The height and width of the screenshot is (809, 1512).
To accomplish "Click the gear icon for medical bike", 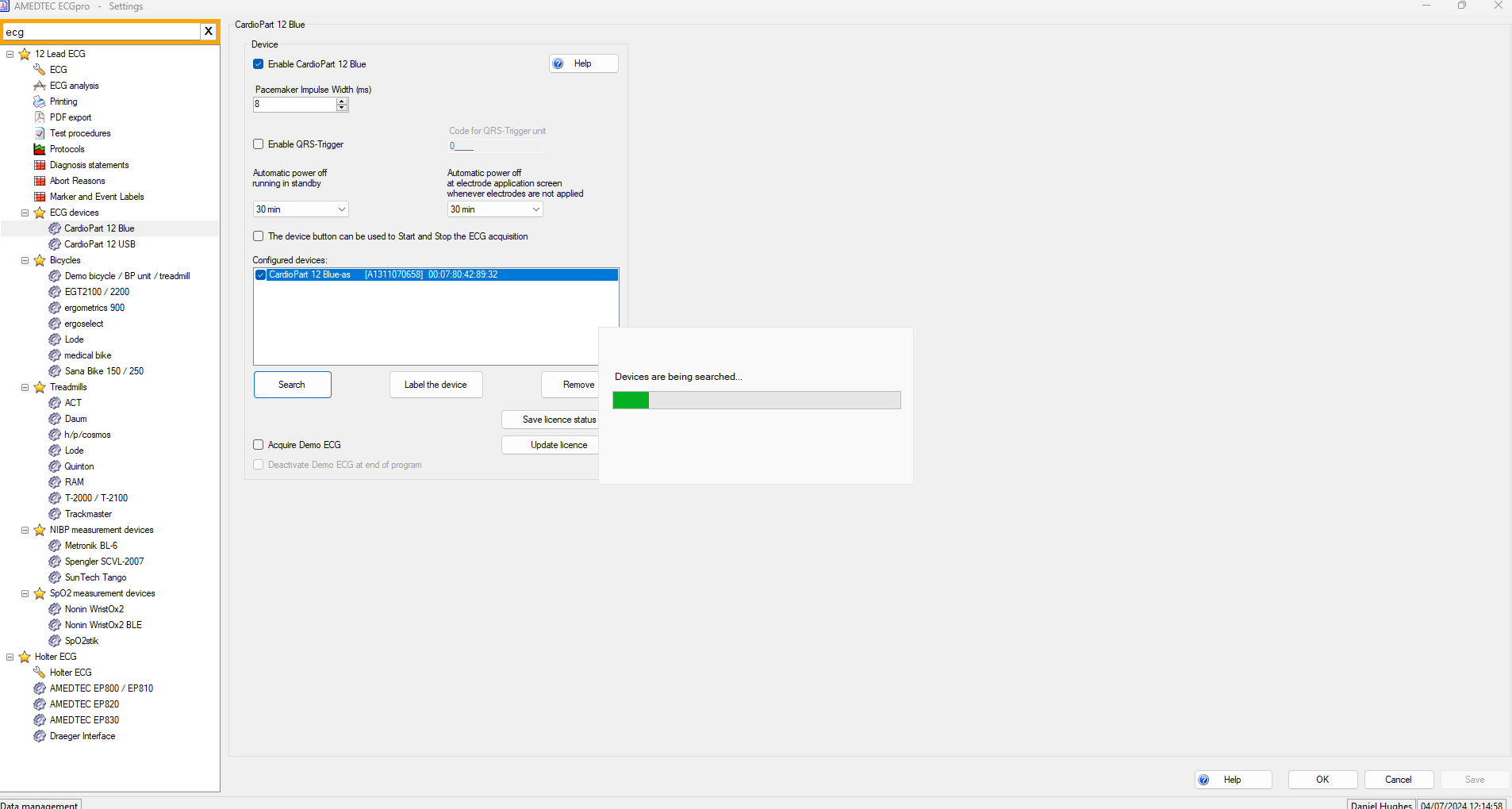I will [x=55, y=355].
